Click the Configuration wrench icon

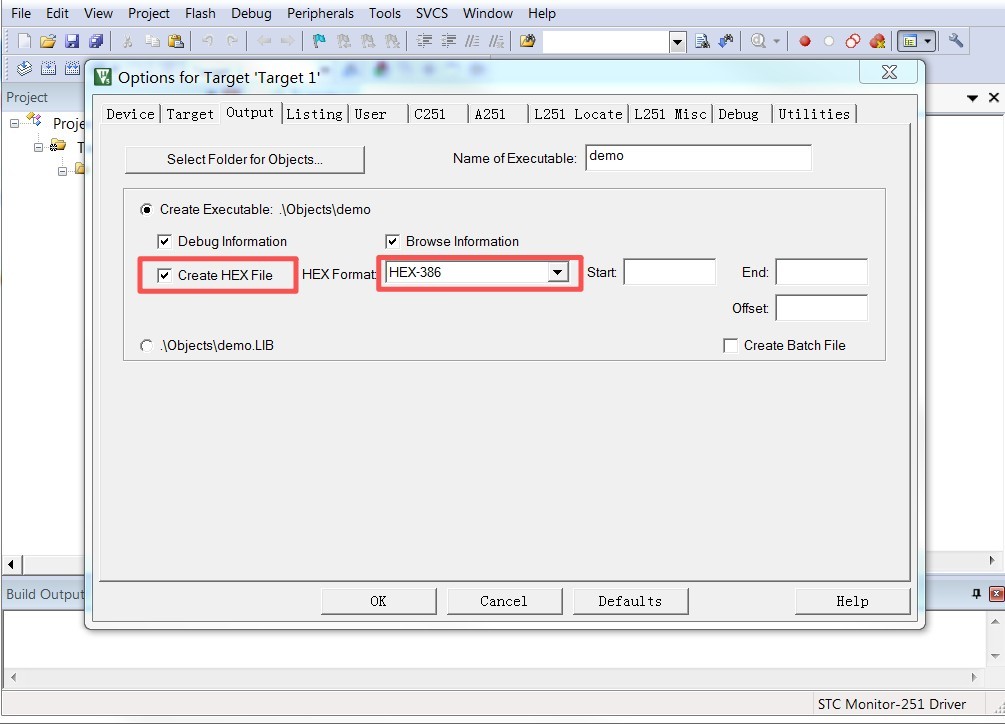[956, 41]
